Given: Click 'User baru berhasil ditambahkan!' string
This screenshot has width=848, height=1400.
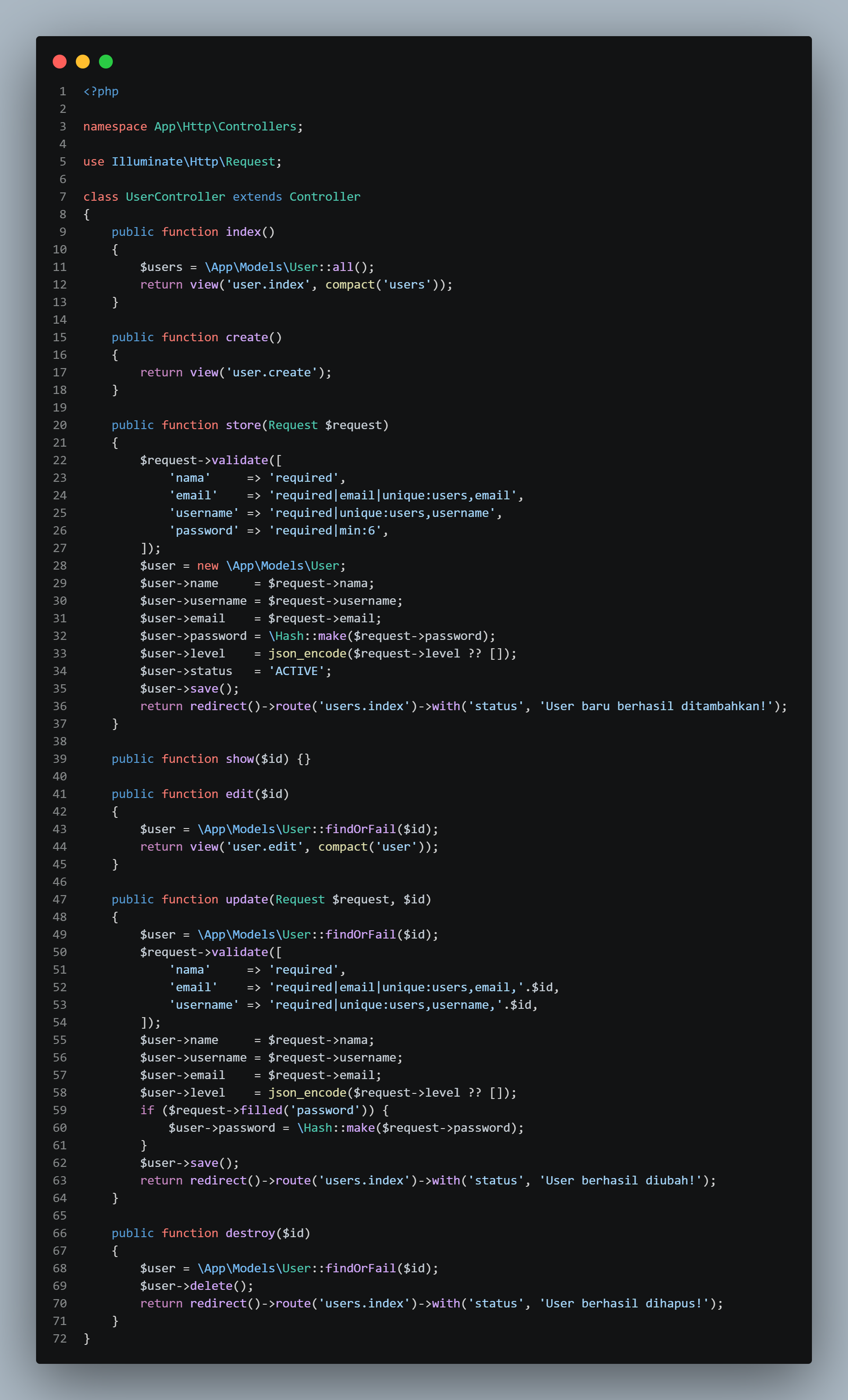Looking at the screenshot, I should pyautogui.click(x=656, y=706).
